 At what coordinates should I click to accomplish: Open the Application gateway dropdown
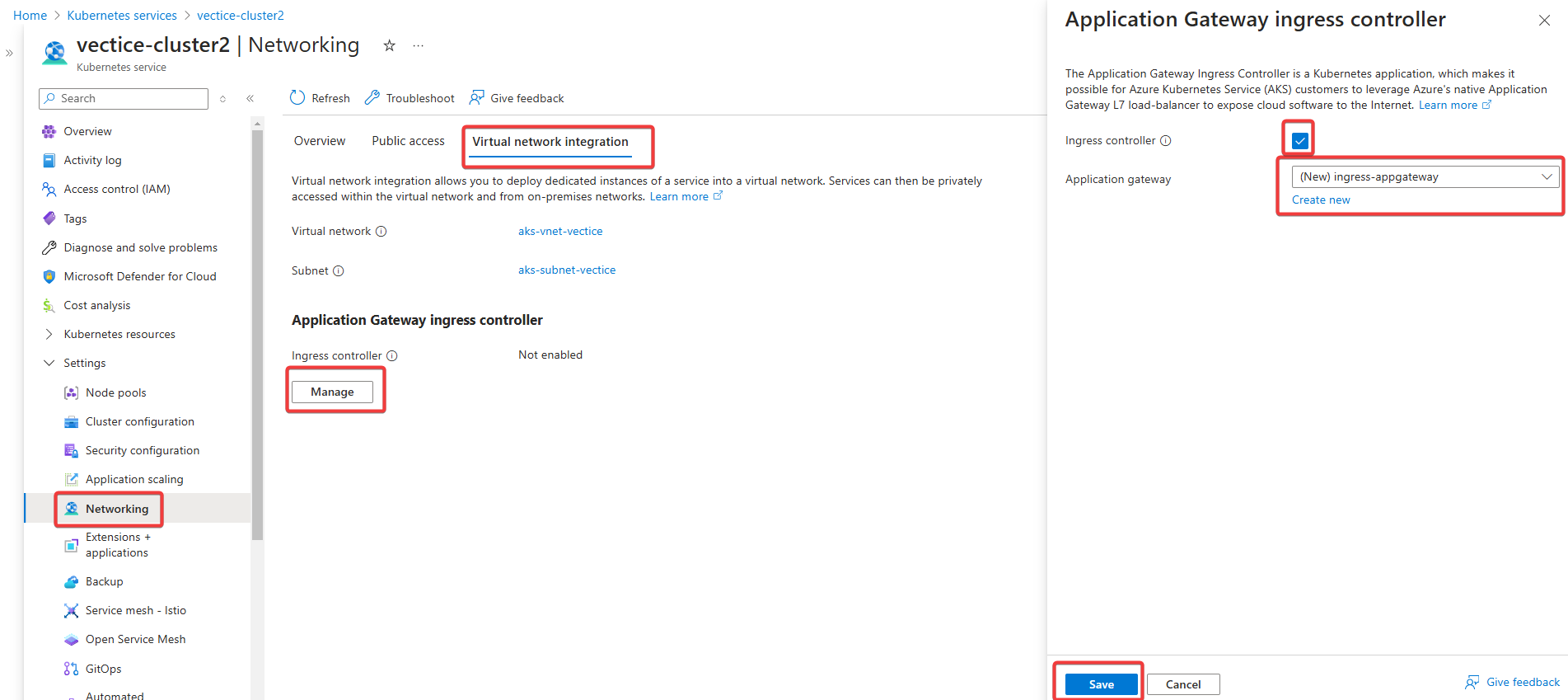pyautogui.click(x=1425, y=176)
